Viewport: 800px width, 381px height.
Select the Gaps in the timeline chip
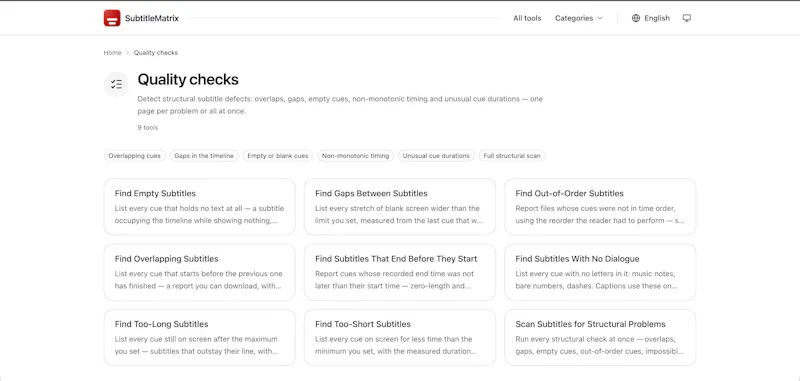click(204, 156)
